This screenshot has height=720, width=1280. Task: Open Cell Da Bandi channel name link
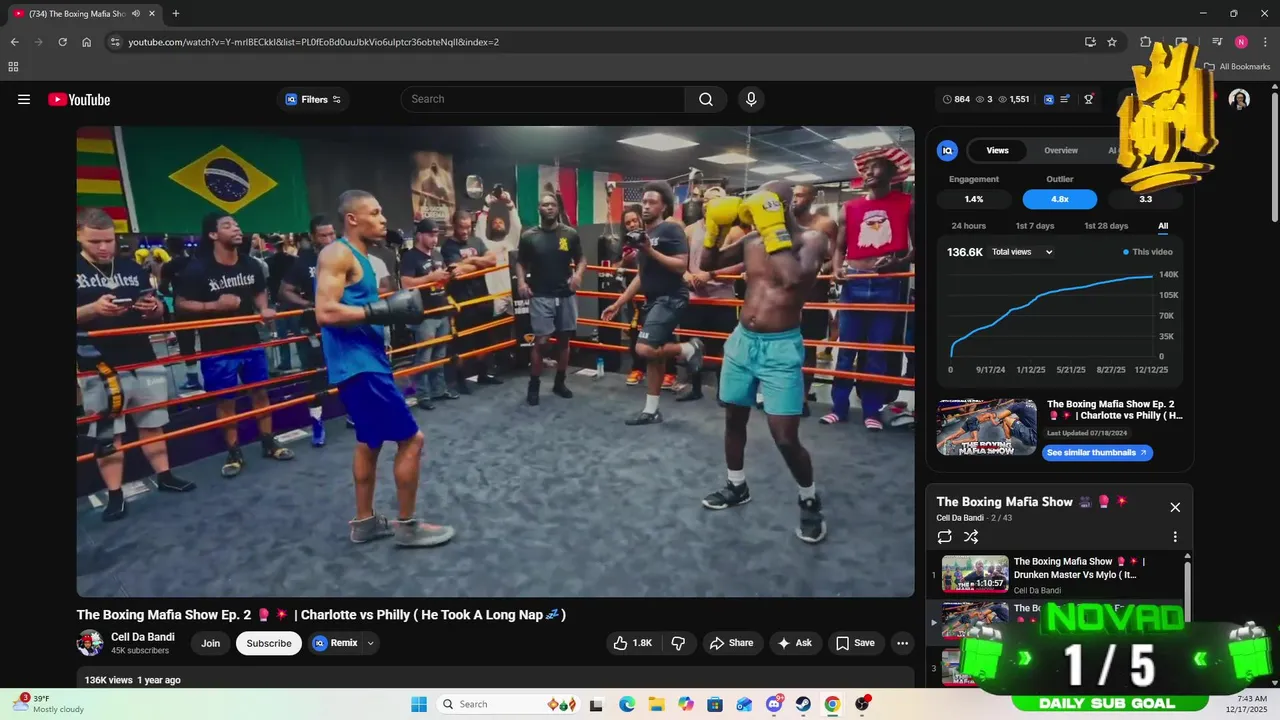click(143, 637)
